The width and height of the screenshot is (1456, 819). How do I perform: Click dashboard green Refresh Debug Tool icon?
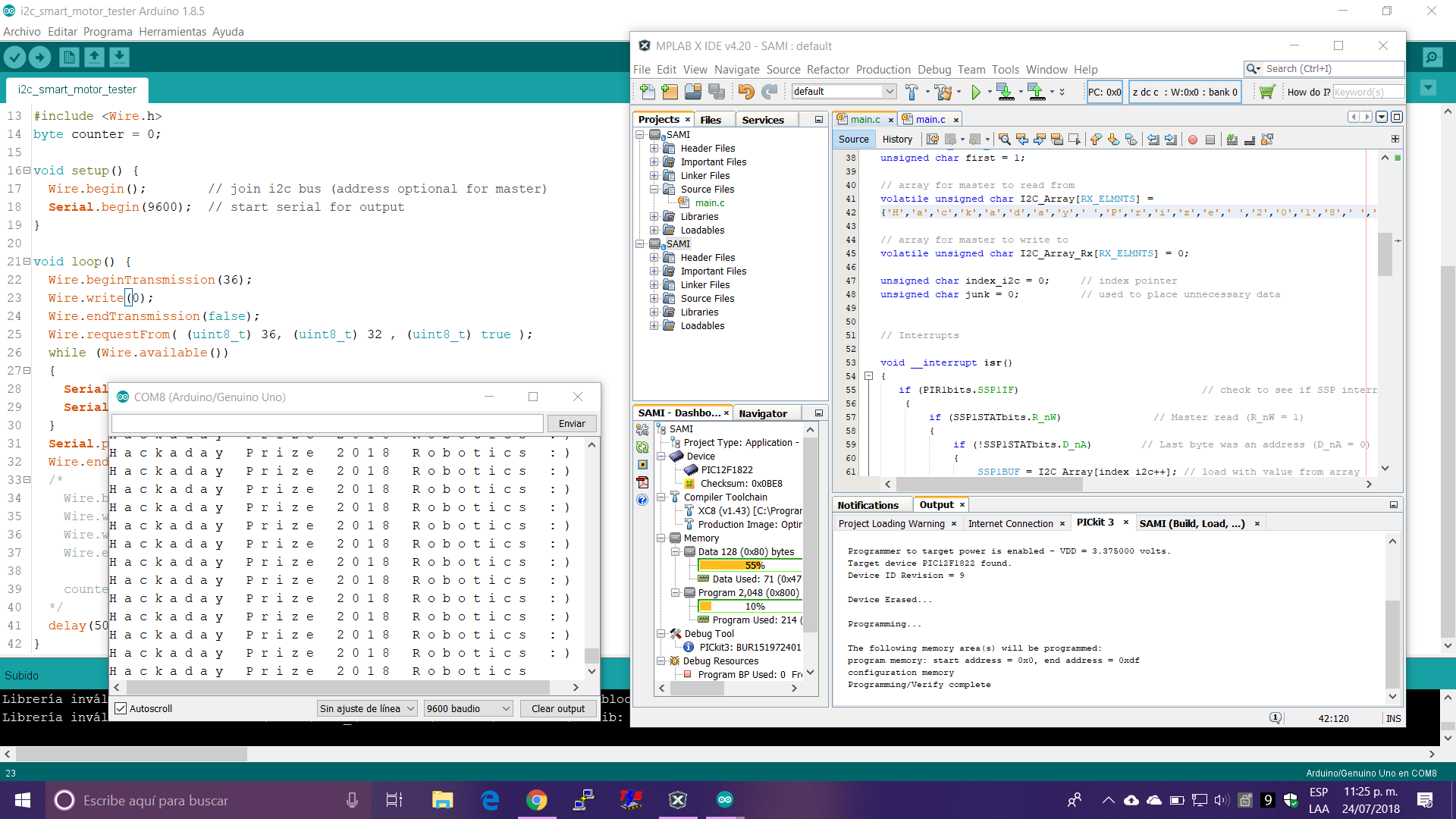point(642,447)
